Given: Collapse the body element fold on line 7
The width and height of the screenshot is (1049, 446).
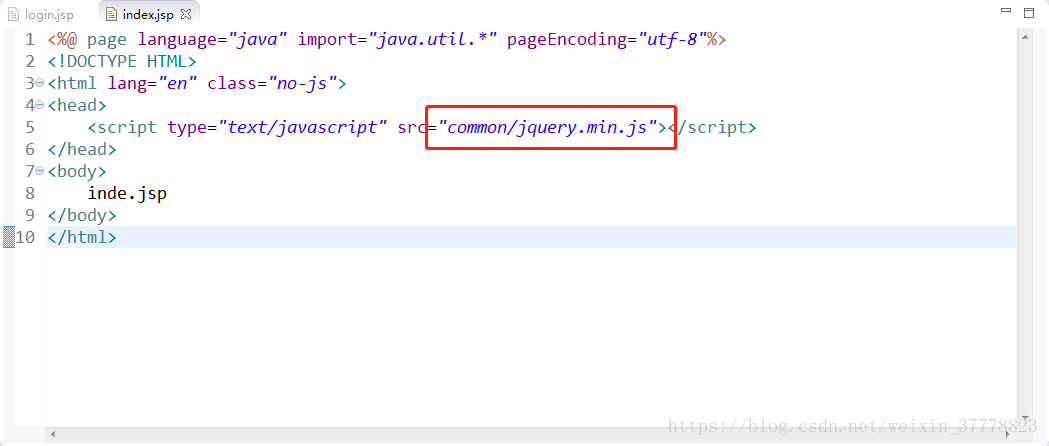Looking at the screenshot, I should pos(39,171).
